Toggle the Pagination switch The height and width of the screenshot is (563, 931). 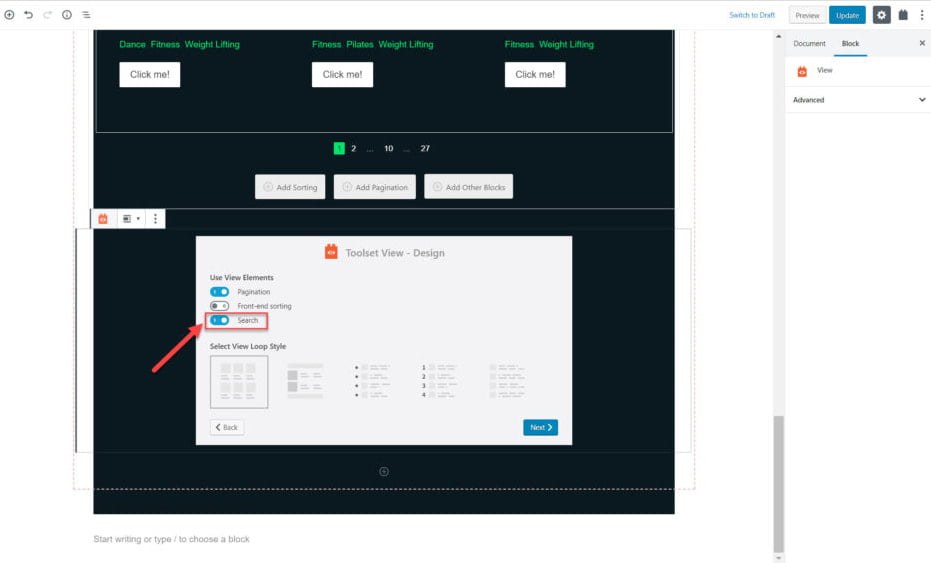[220, 292]
